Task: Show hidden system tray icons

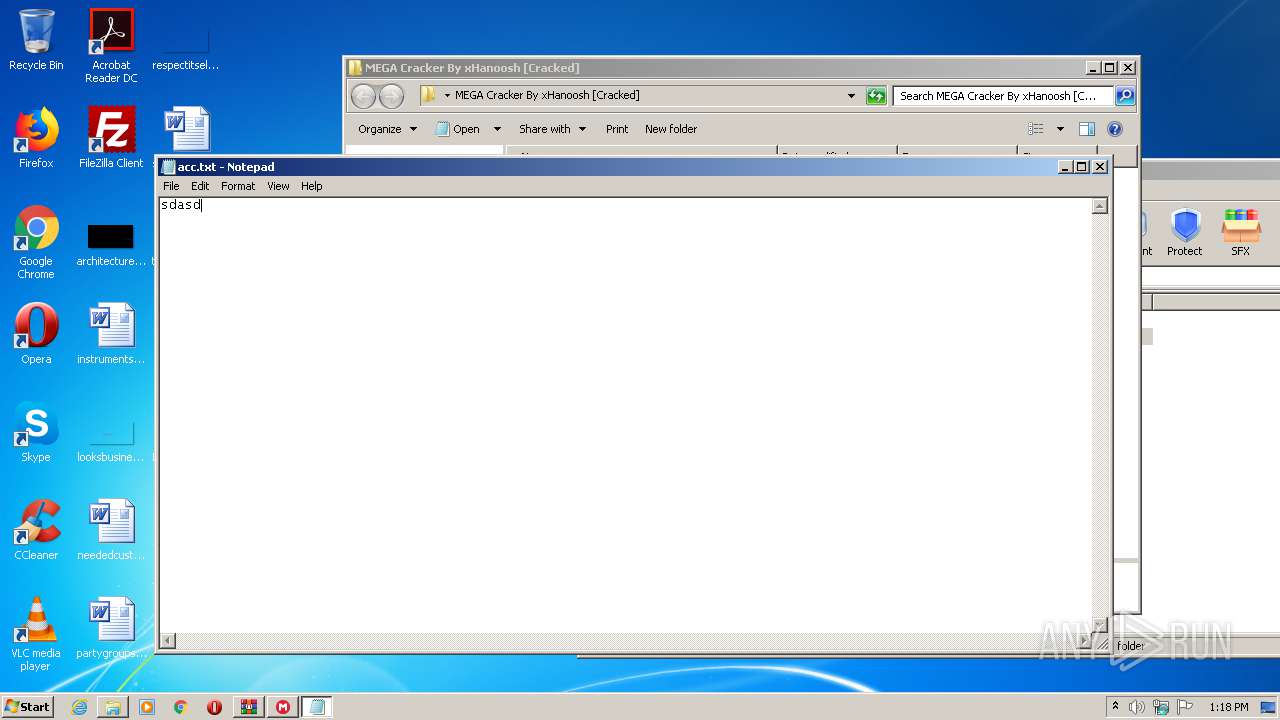Action: pyautogui.click(x=1116, y=707)
